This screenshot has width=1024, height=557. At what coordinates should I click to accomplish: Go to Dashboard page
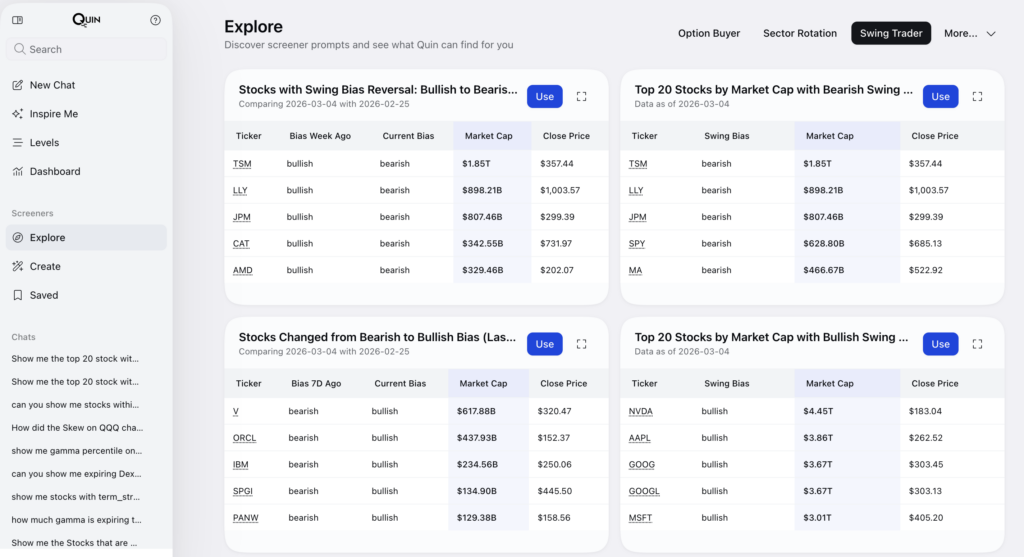pos(86,171)
